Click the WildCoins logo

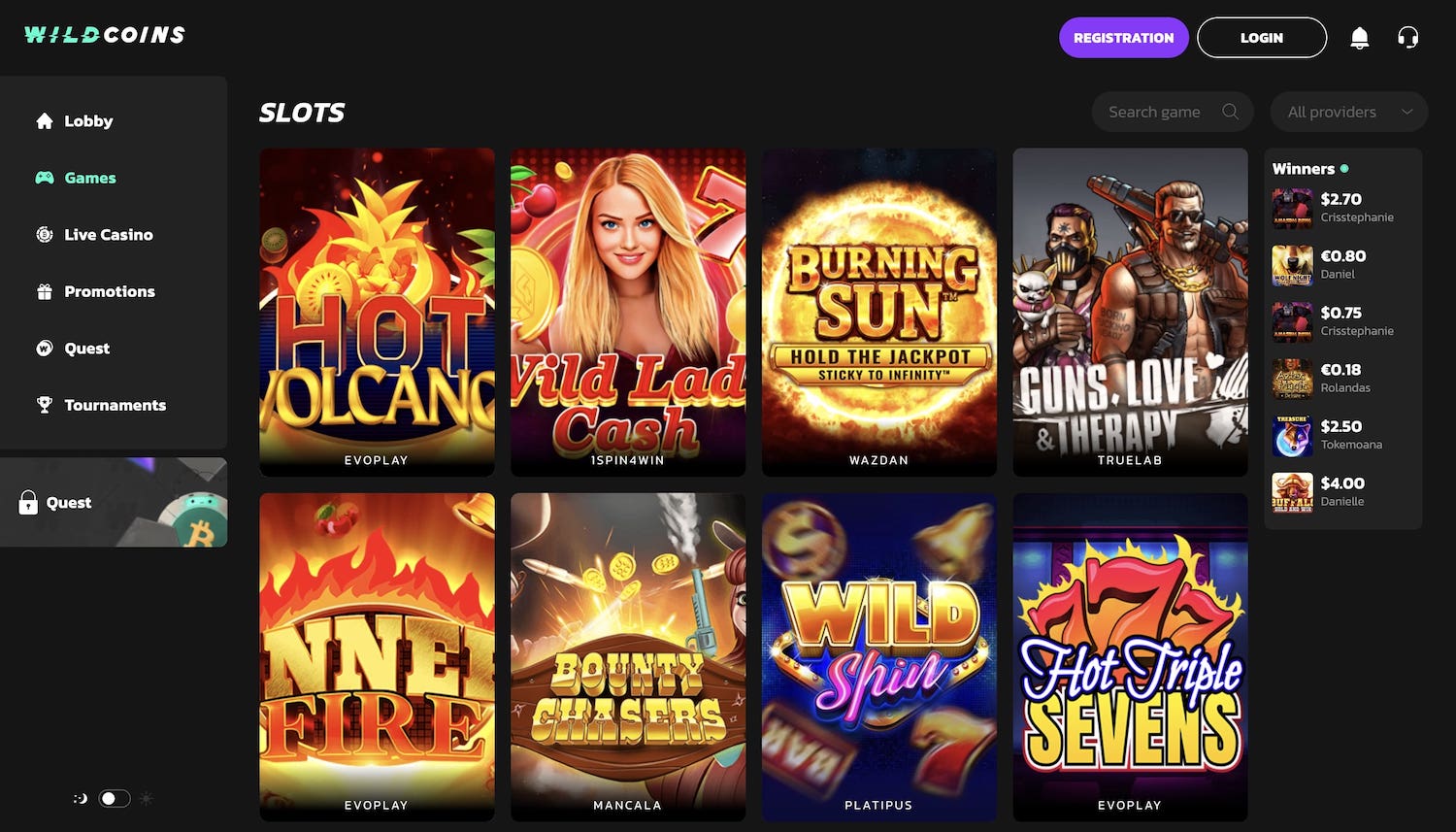click(x=105, y=35)
